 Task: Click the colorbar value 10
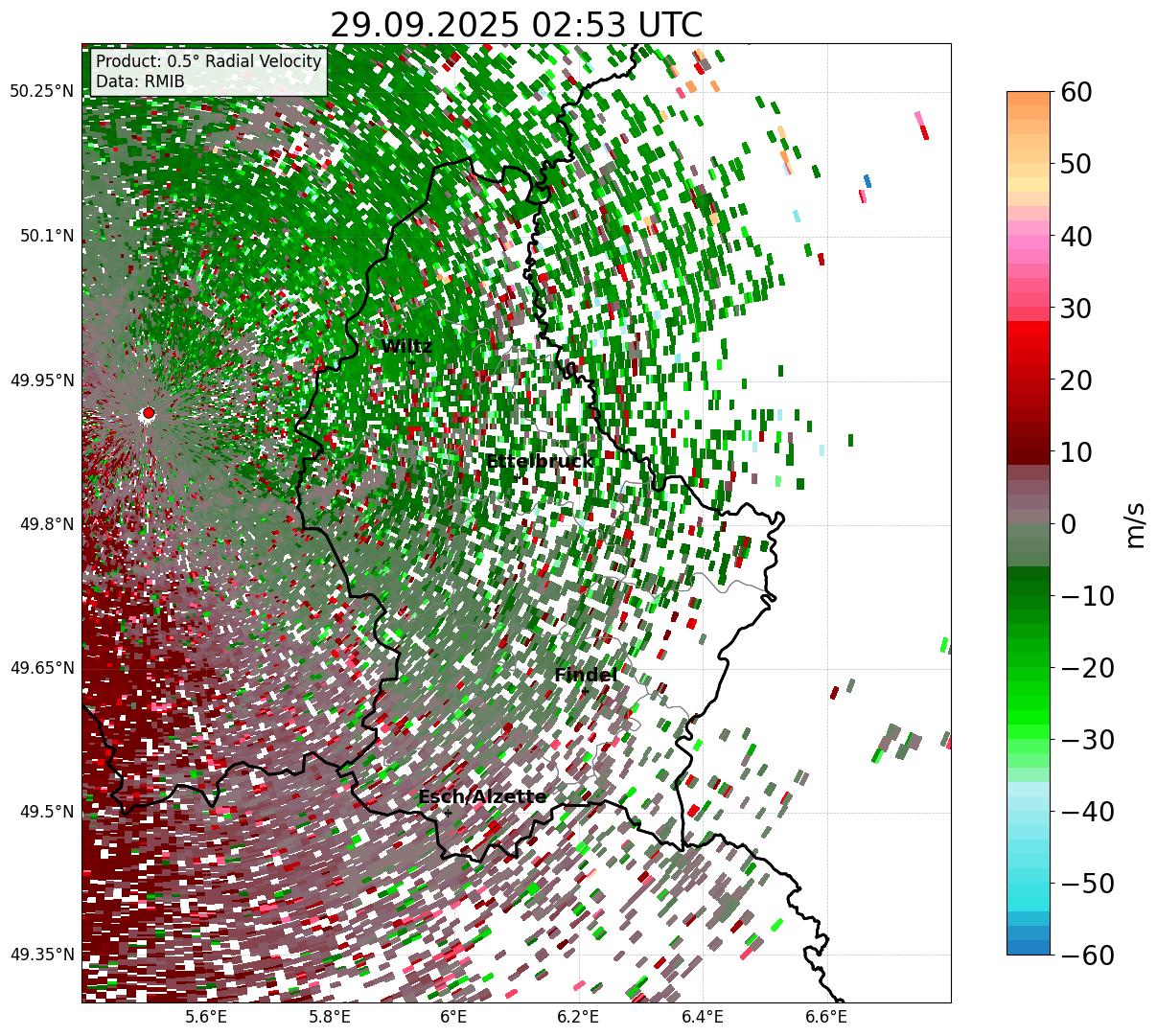tap(1076, 452)
